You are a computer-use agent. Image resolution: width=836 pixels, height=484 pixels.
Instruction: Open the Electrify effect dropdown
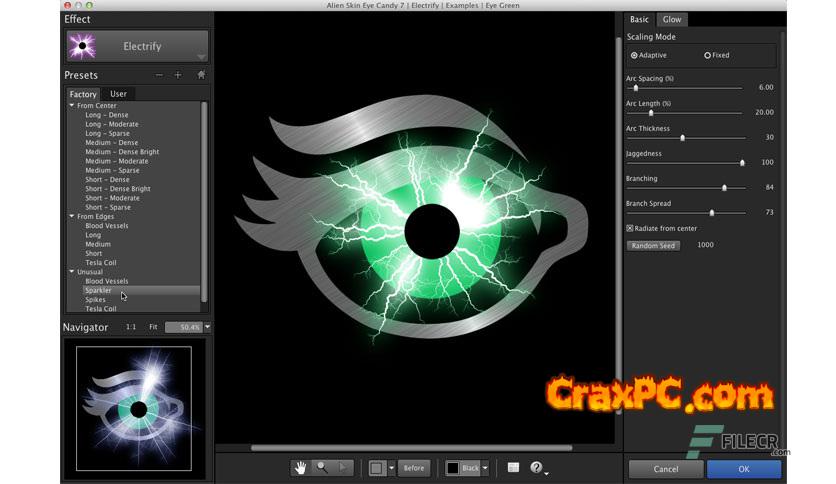201,57
